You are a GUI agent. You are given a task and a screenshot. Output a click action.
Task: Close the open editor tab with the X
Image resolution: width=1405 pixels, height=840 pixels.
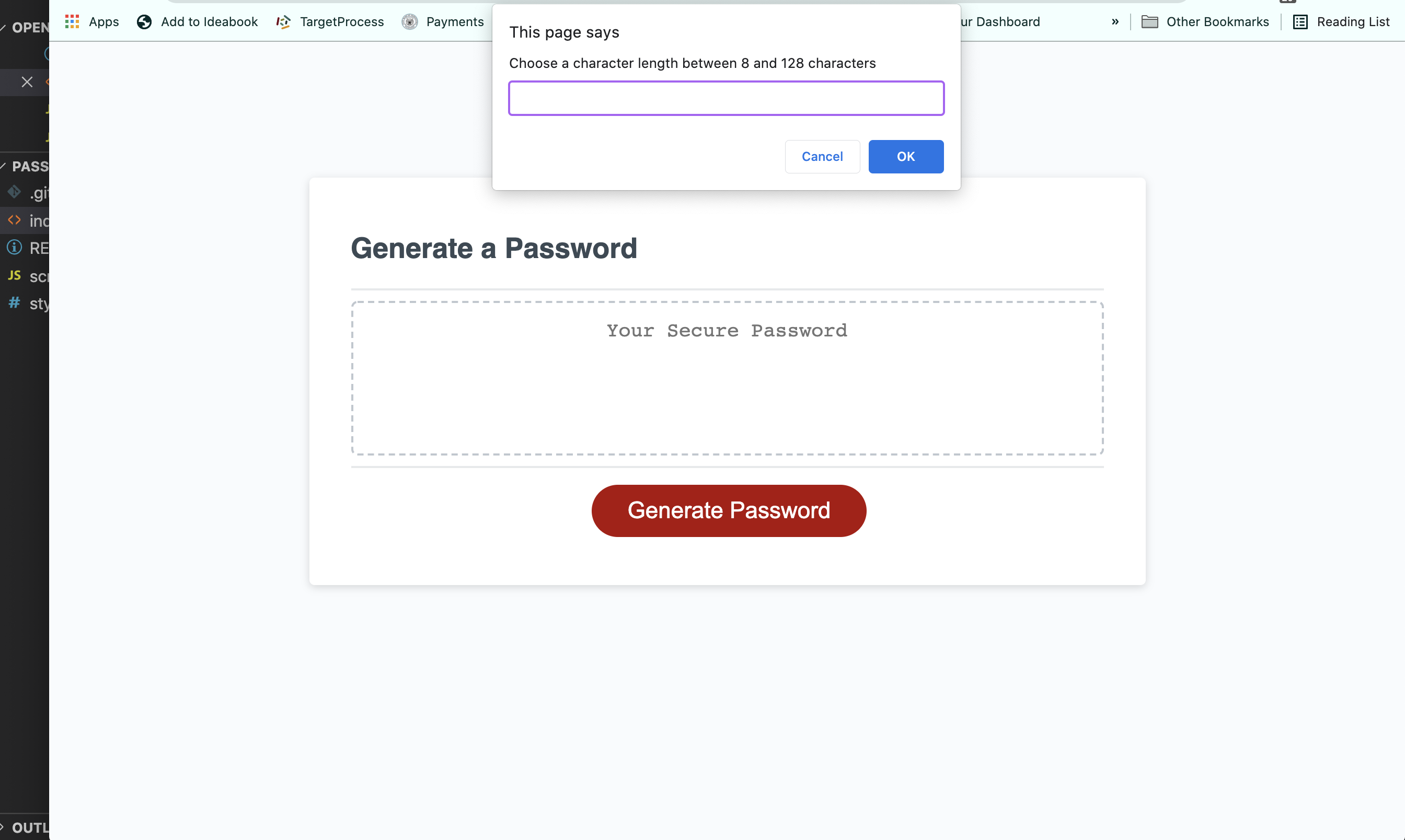click(27, 82)
